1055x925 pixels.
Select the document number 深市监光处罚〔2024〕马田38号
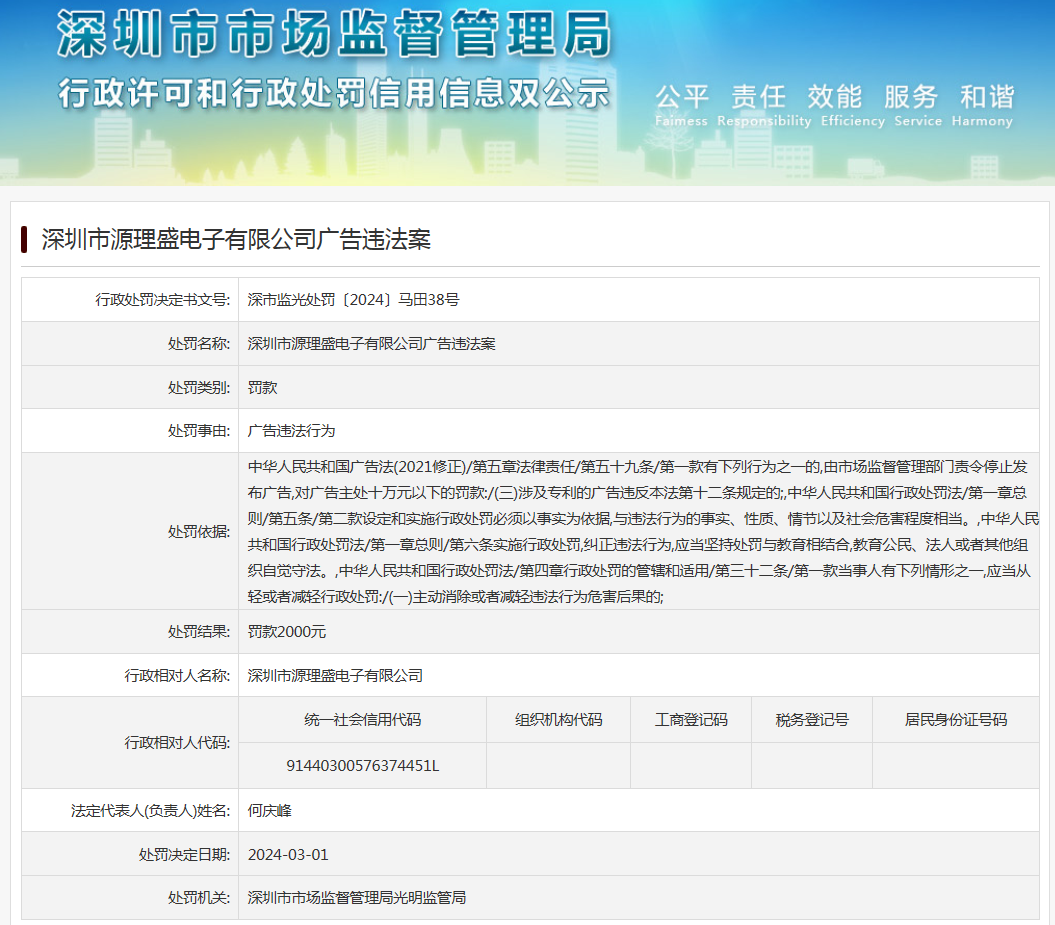point(353,300)
